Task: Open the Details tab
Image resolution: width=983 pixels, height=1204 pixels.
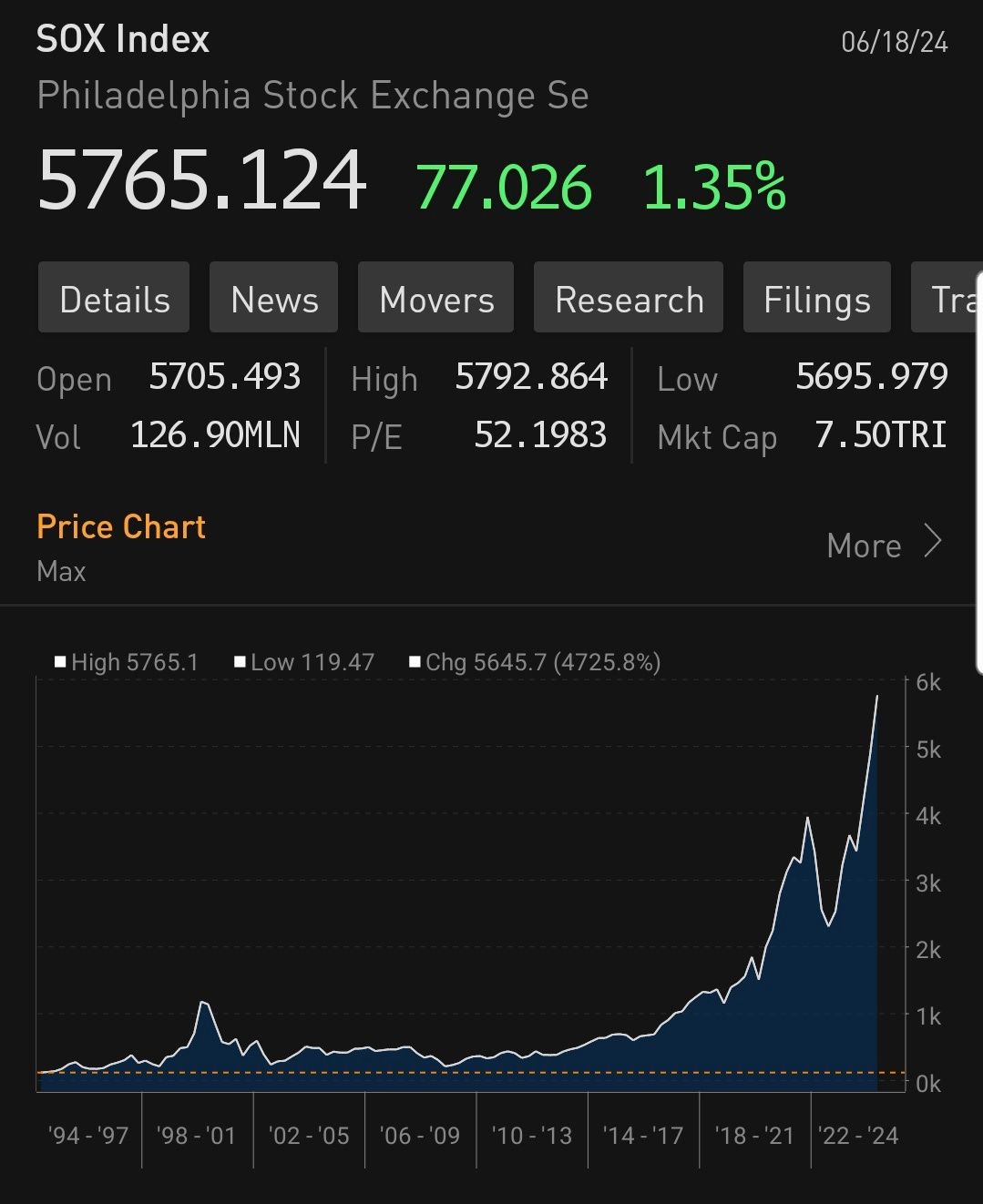Action: (x=114, y=298)
